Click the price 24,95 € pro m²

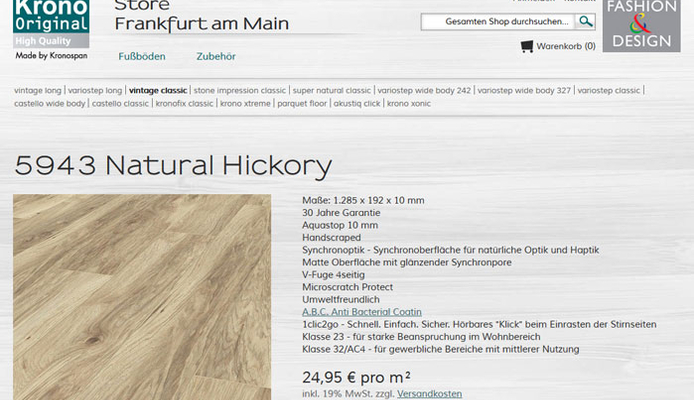tap(356, 377)
